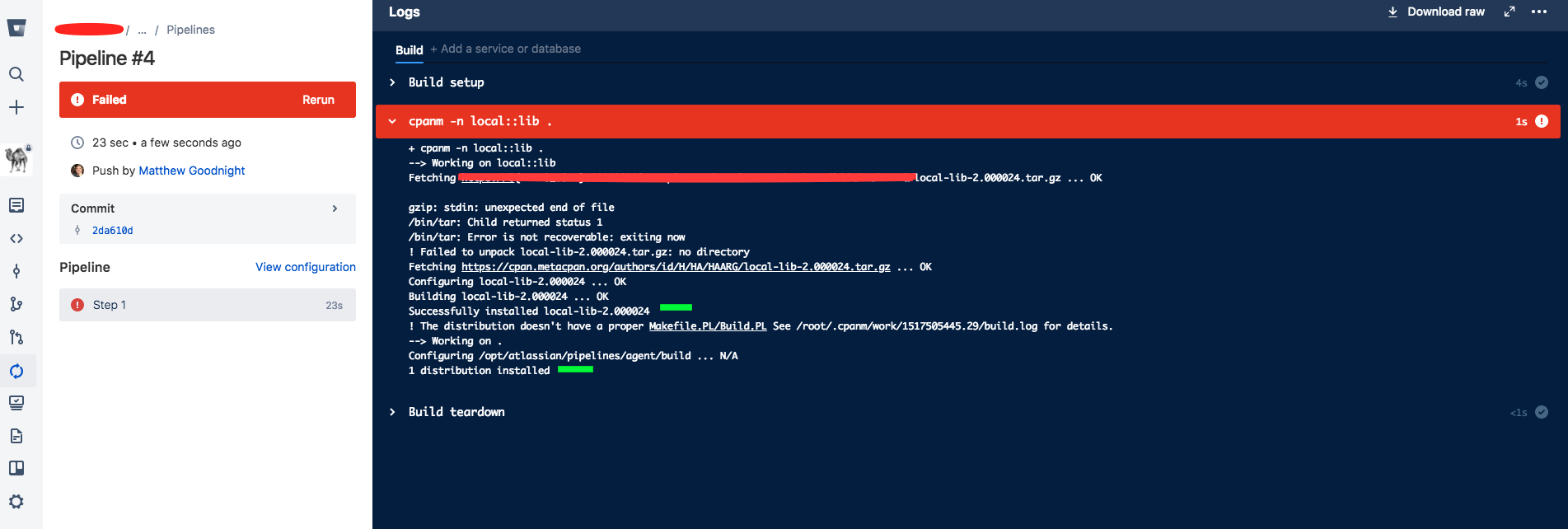
Task: Click Add a service or database
Action: click(505, 49)
